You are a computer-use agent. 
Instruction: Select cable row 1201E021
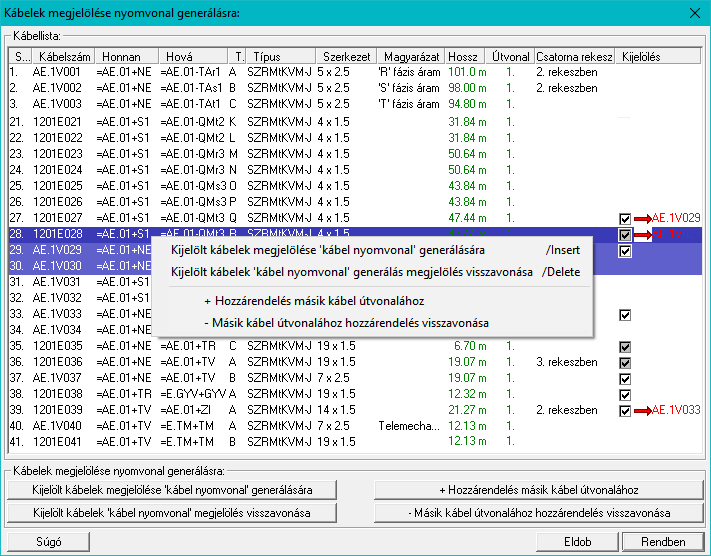click(356, 122)
